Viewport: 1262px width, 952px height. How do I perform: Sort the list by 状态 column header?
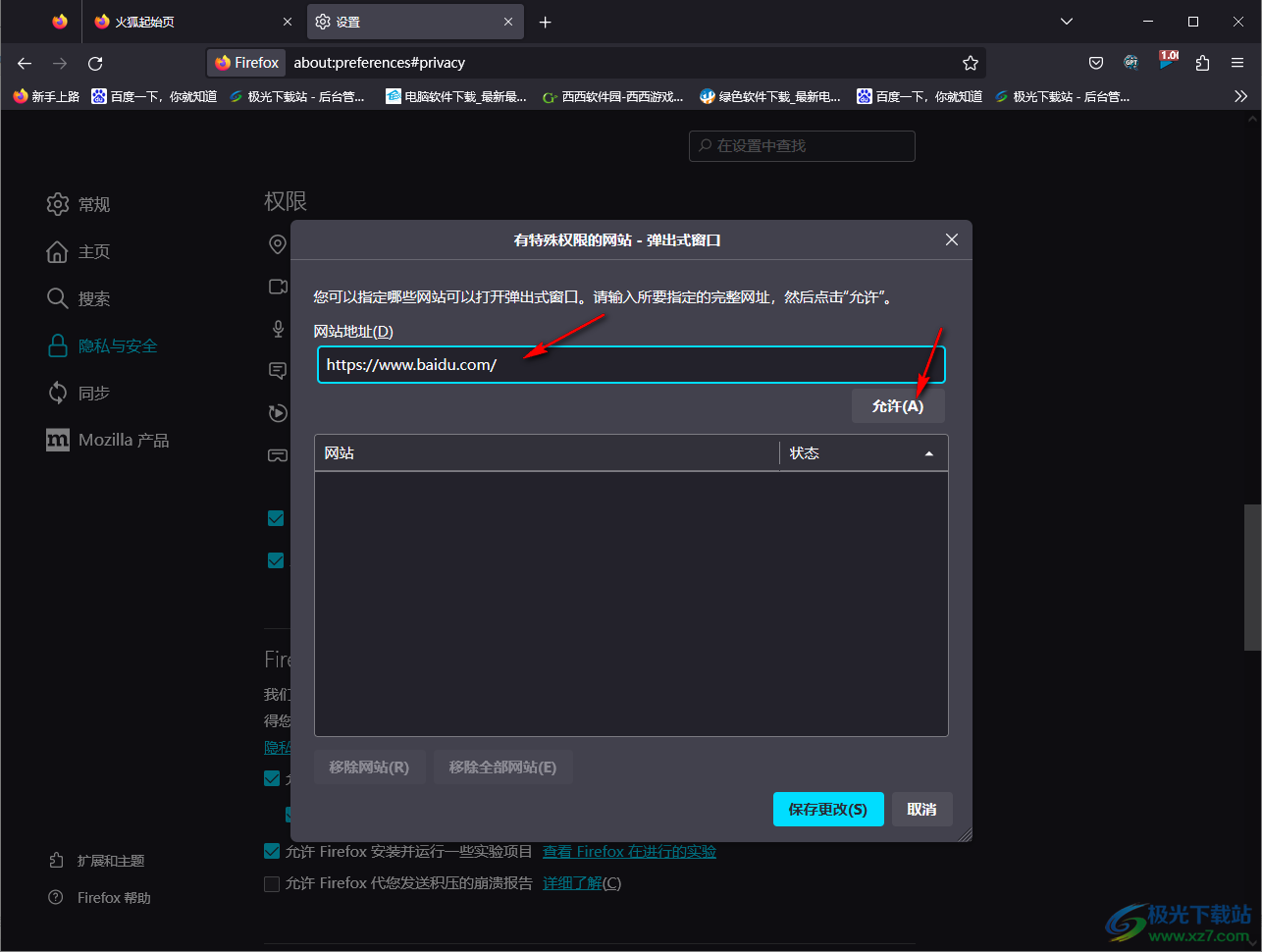pyautogui.click(x=864, y=453)
